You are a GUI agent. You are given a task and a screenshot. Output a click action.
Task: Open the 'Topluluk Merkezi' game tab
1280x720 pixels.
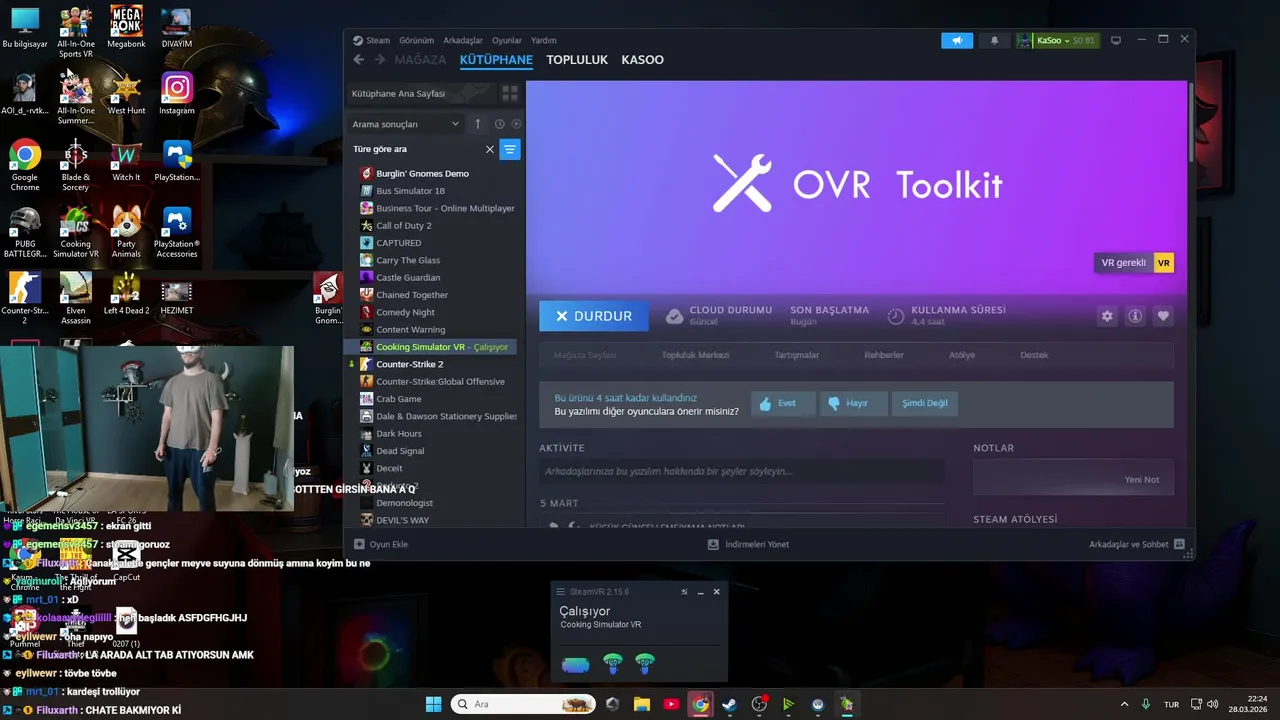click(695, 355)
